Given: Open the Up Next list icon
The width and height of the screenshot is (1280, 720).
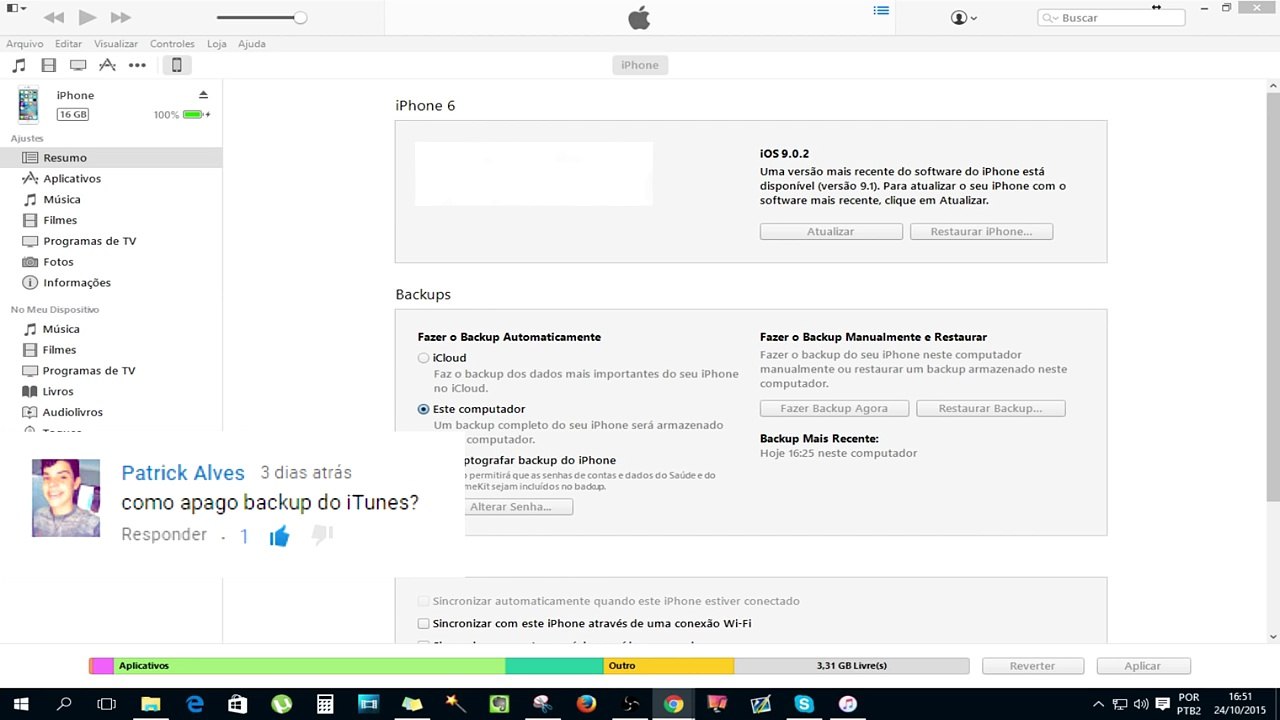Looking at the screenshot, I should (x=881, y=10).
